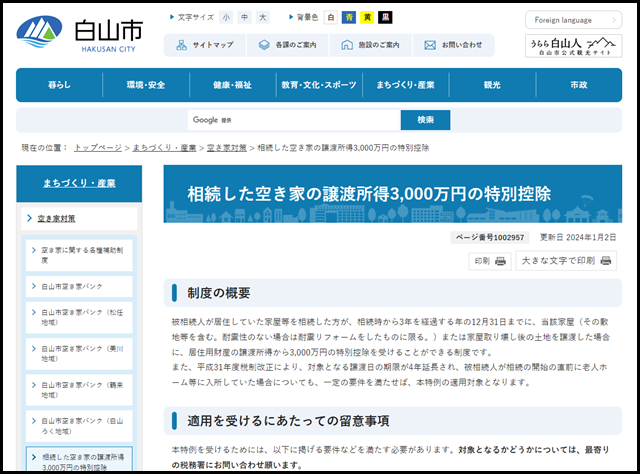This screenshot has height=474, width=640.
Task: Click the サイトマップ header link
Action: click(205, 45)
